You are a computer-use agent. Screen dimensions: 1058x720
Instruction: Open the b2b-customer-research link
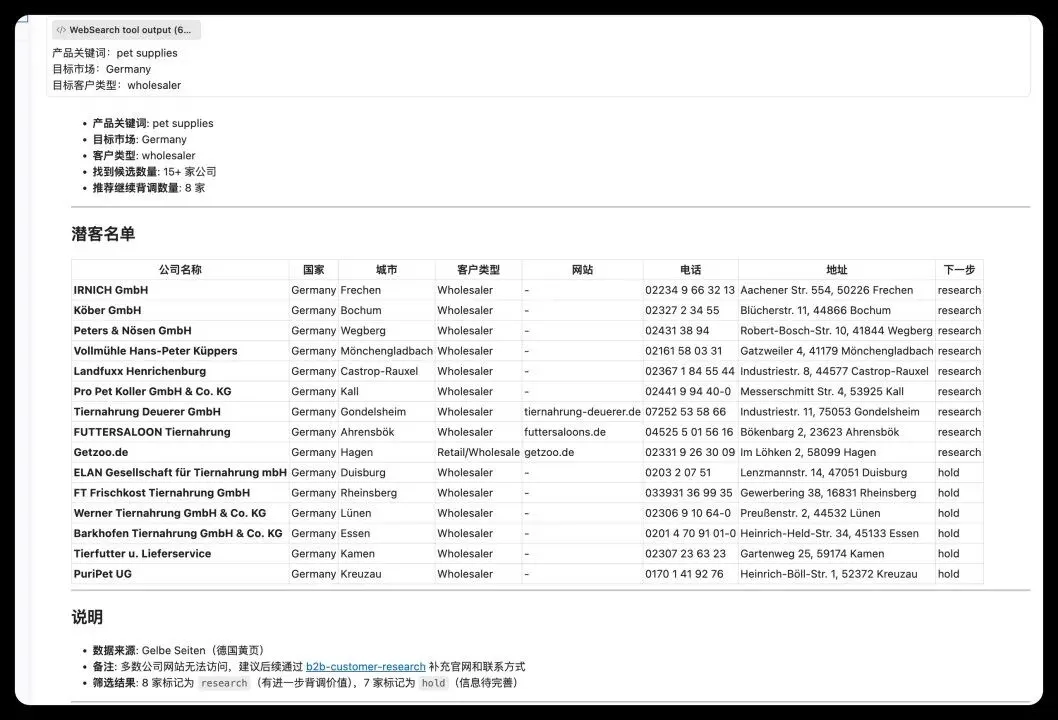tap(366, 667)
